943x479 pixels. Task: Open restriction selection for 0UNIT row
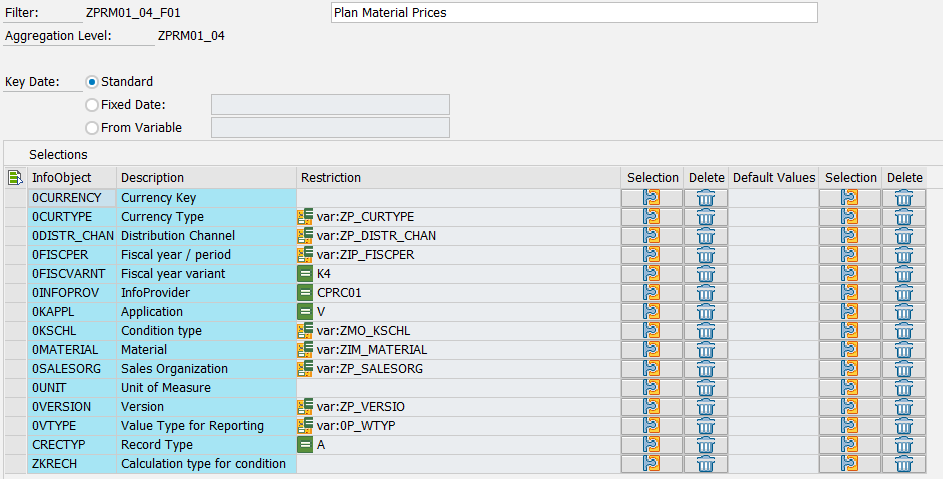(651, 388)
